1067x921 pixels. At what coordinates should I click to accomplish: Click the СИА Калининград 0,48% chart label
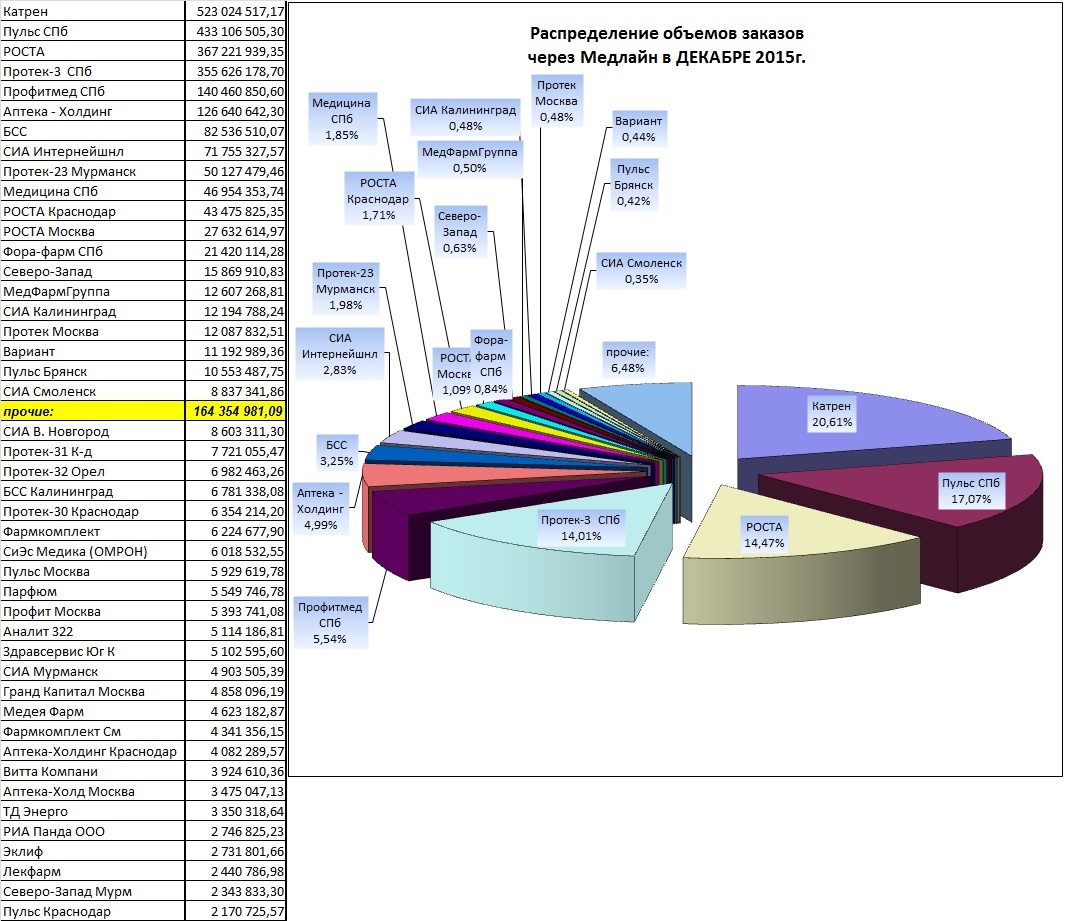click(x=465, y=118)
